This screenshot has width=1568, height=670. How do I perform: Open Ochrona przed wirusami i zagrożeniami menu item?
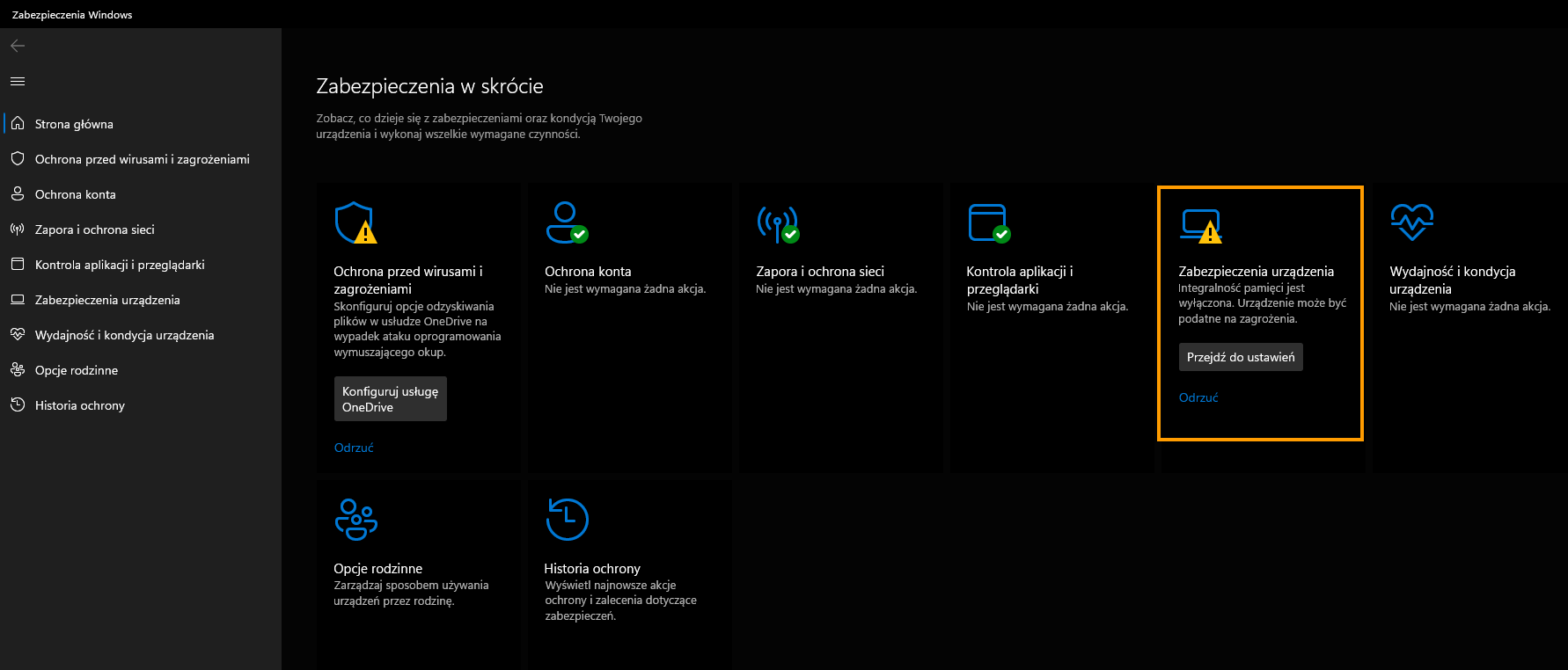click(x=143, y=159)
